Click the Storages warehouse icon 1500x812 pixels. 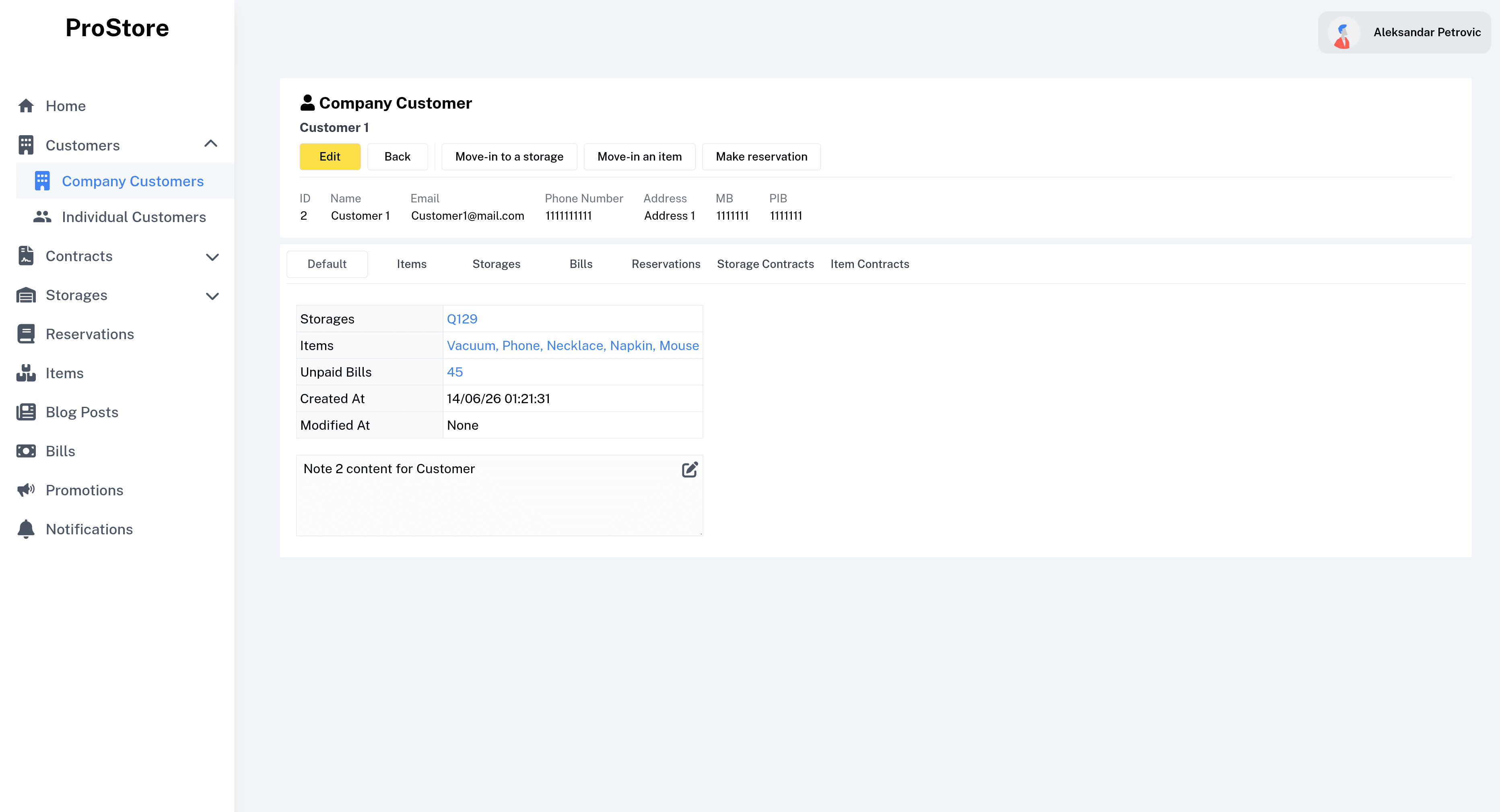(x=26, y=295)
